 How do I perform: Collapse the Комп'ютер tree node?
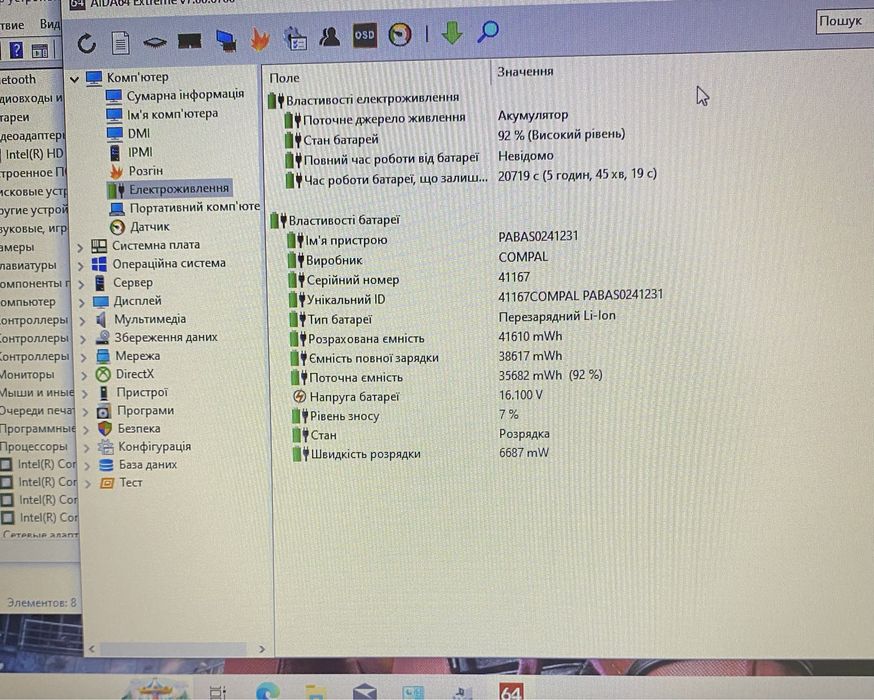tap(74, 80)
